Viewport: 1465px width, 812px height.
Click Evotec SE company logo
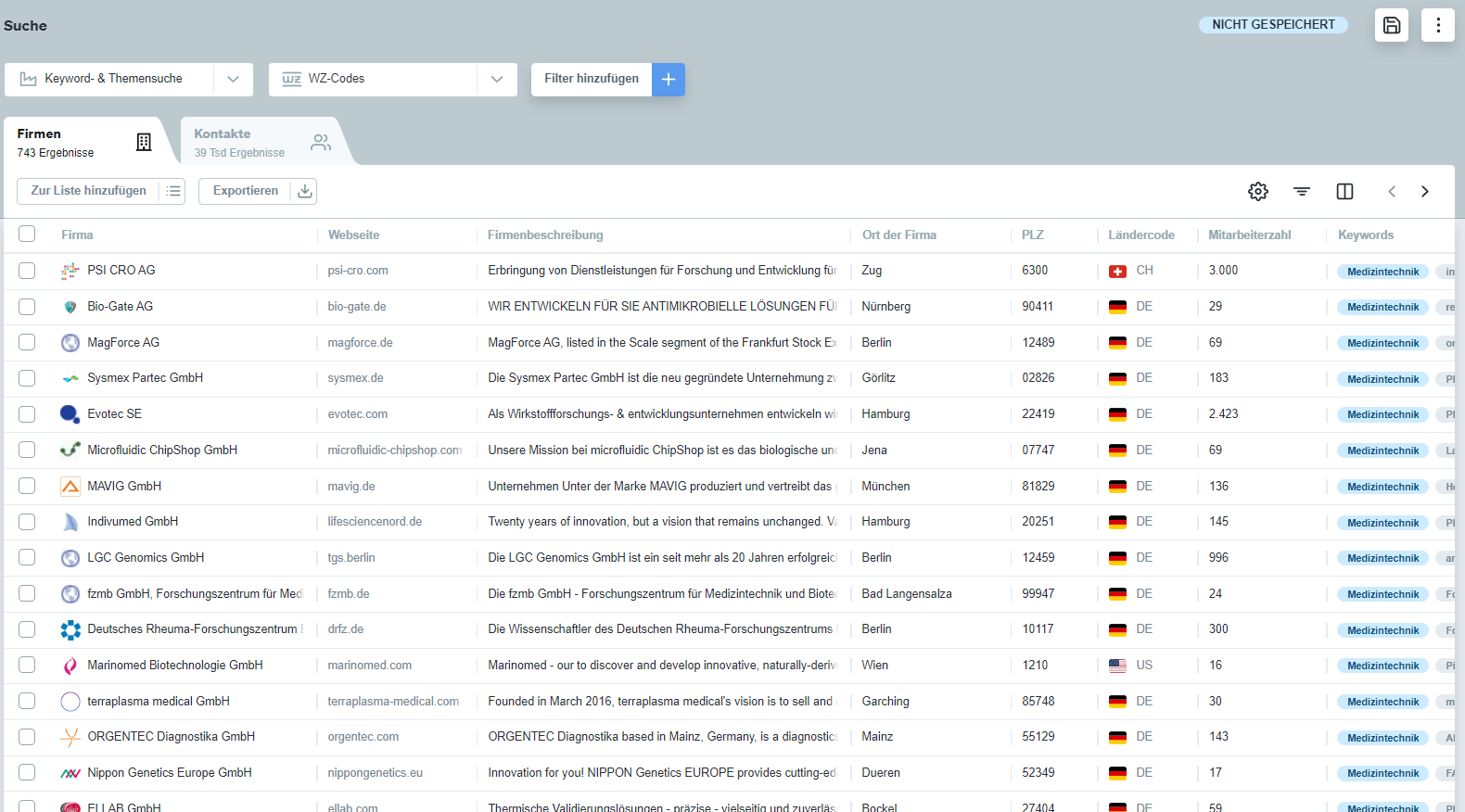[x=70, y=414]
